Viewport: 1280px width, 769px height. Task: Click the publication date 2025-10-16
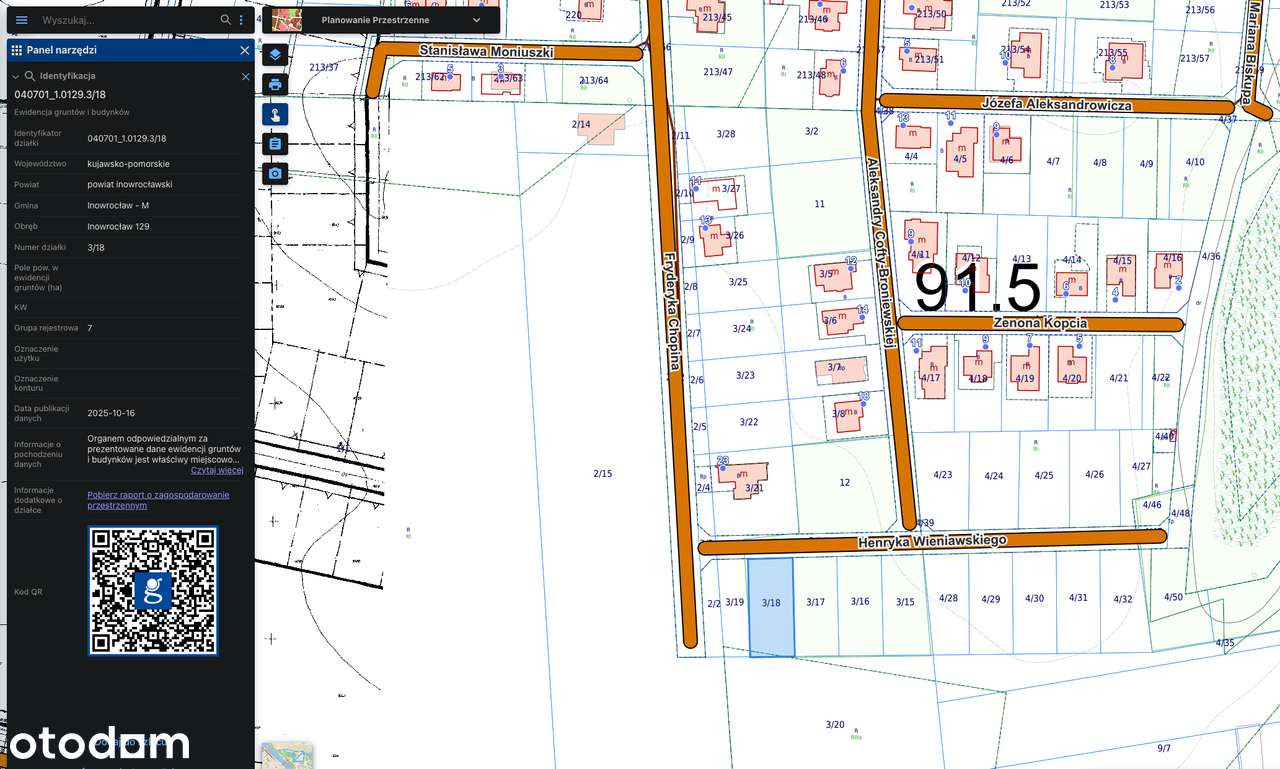point(111,413)
